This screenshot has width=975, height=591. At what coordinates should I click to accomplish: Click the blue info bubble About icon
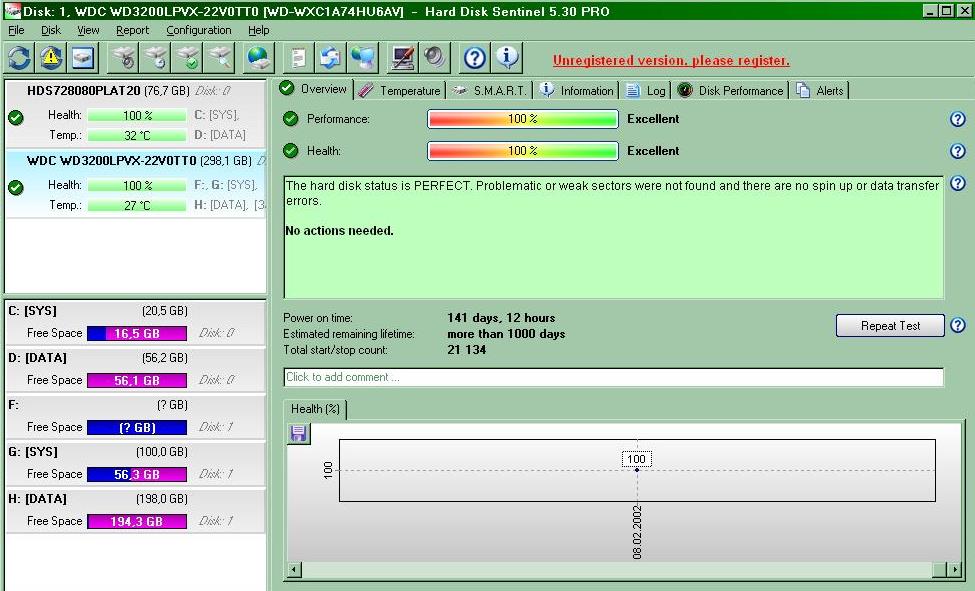507,58
